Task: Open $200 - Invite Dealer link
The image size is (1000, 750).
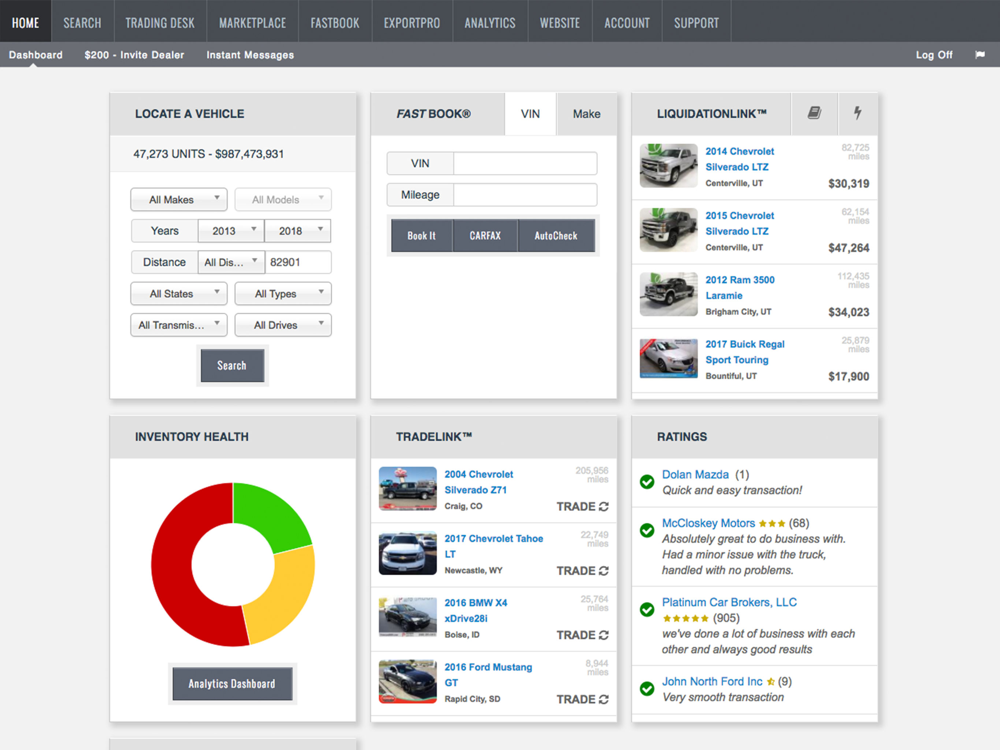Action: pyautogui.click(x=134, y=55)
